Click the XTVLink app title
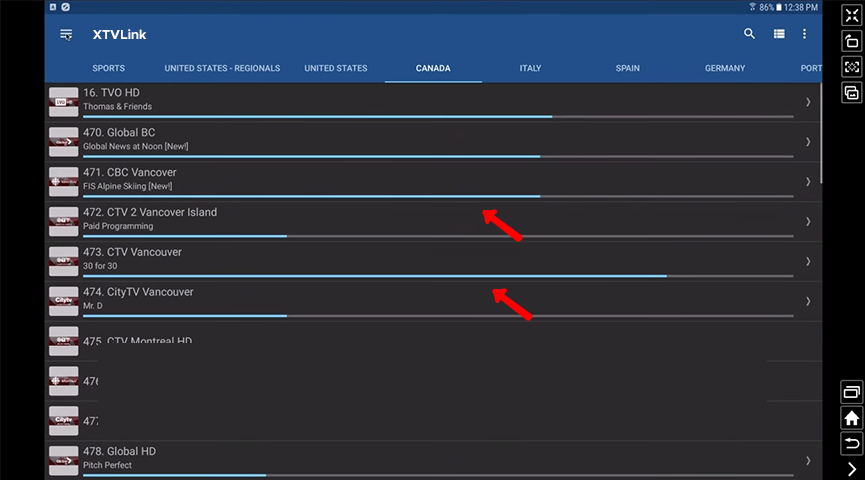The height and width of the screenshot is (480, 865). pyautogui.click(x=119, y=34)
